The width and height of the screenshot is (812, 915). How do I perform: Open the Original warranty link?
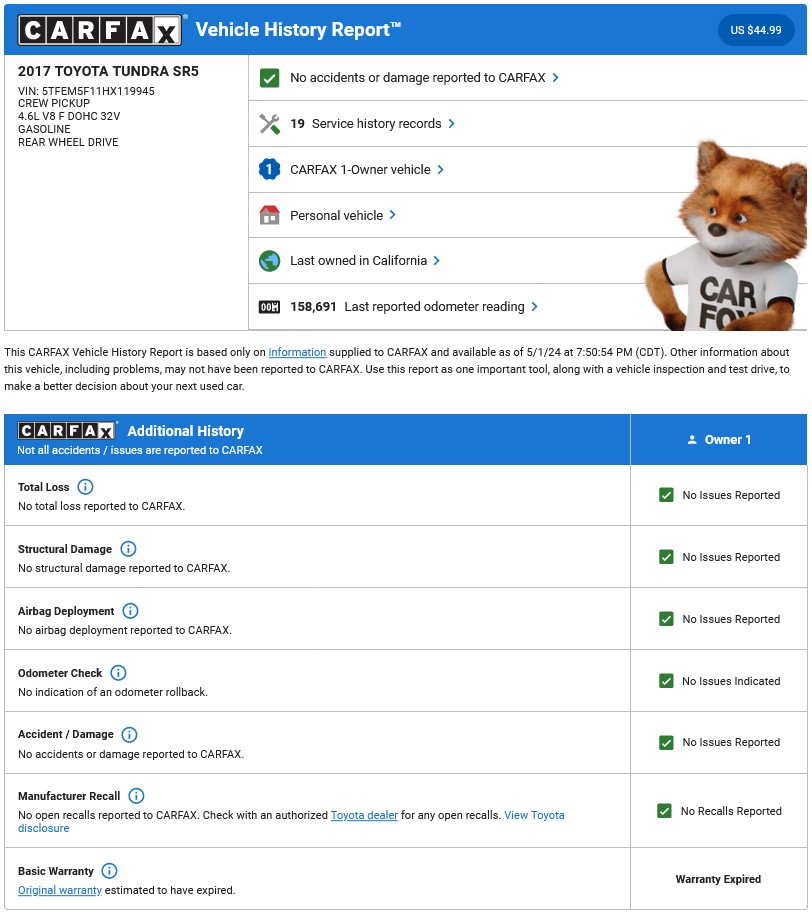click(60, 890)
